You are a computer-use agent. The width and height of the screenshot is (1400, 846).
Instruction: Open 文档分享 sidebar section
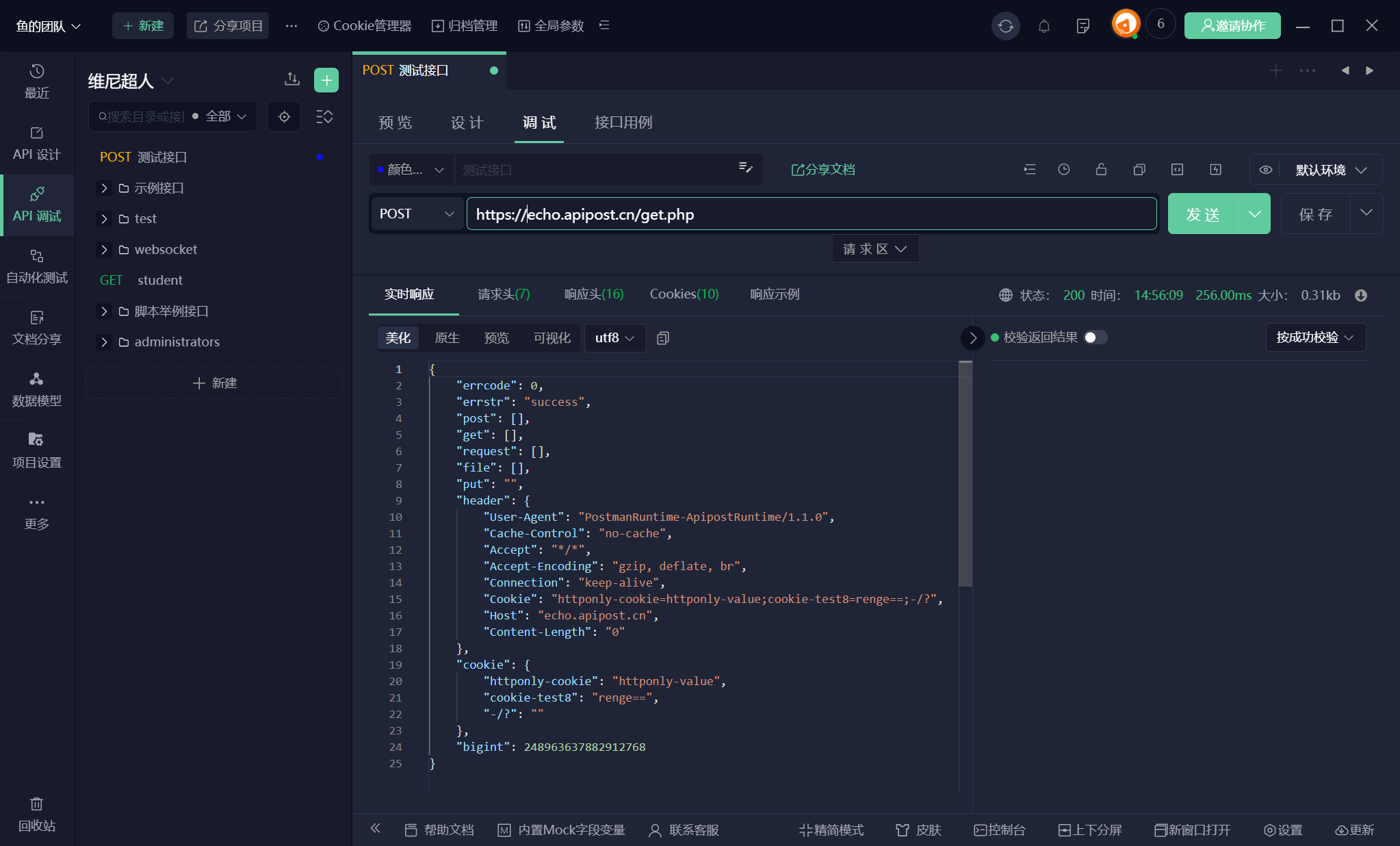pyautogui.click(x=37, y=328)
